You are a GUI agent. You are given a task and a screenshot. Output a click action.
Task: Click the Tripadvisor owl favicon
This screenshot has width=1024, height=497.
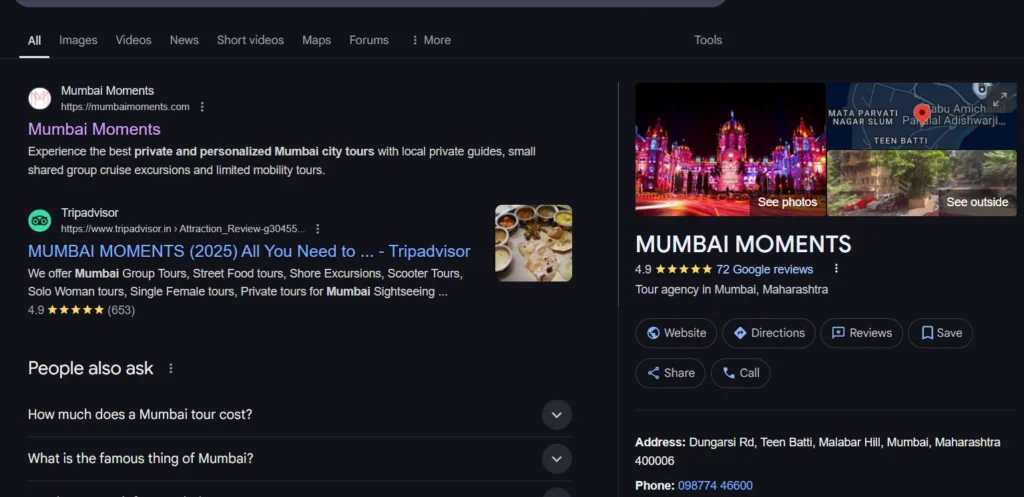click(x=40, y=221)
